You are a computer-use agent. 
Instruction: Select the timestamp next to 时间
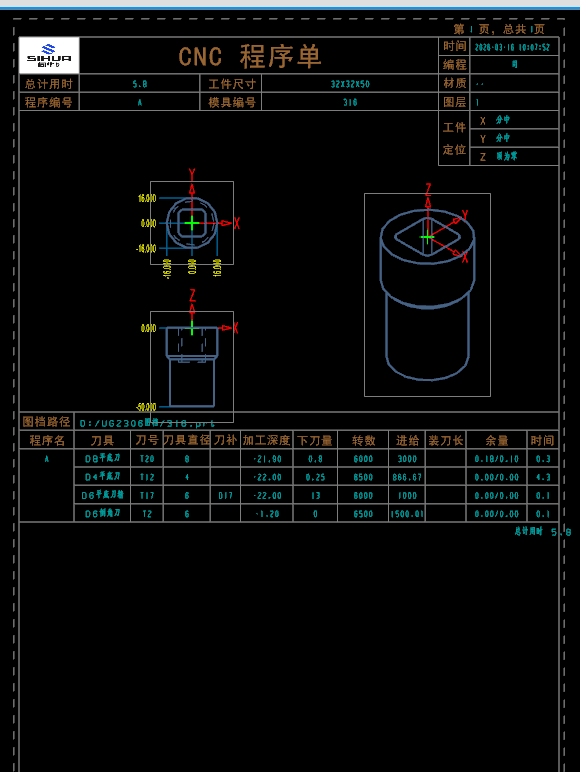[x=512, y=47]
